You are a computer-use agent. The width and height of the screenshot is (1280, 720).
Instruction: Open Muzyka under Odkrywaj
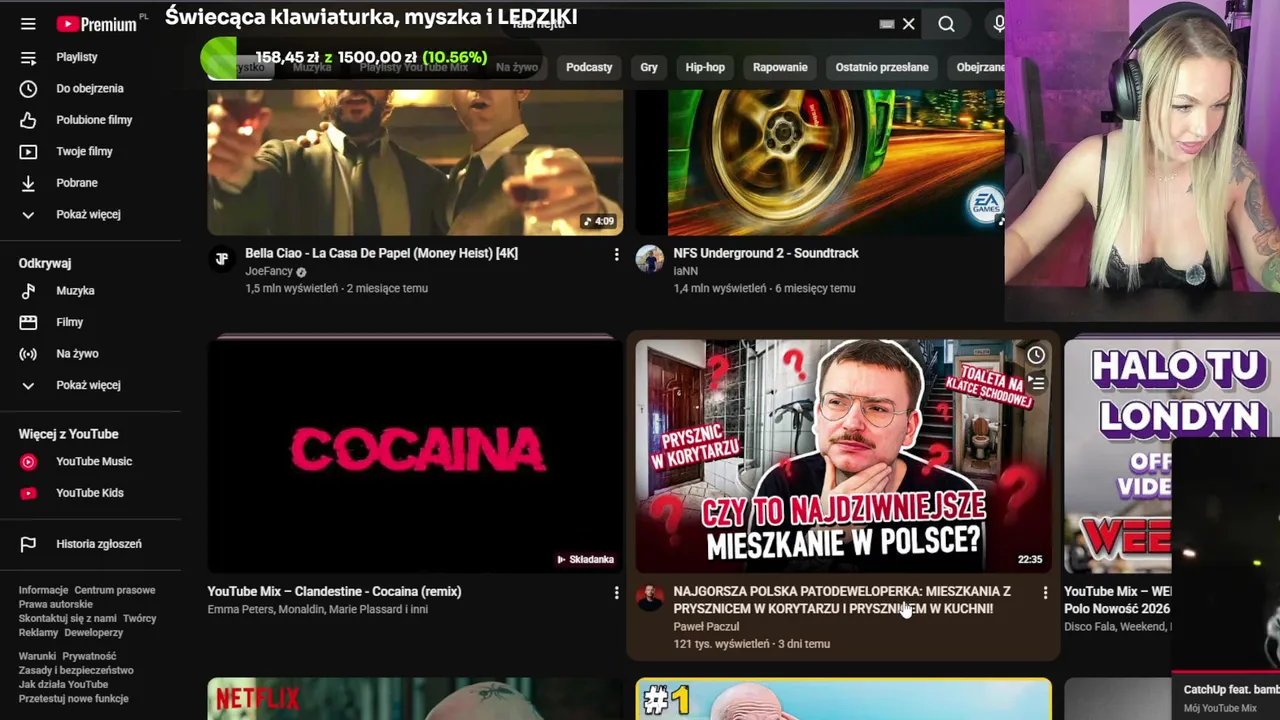75,291
